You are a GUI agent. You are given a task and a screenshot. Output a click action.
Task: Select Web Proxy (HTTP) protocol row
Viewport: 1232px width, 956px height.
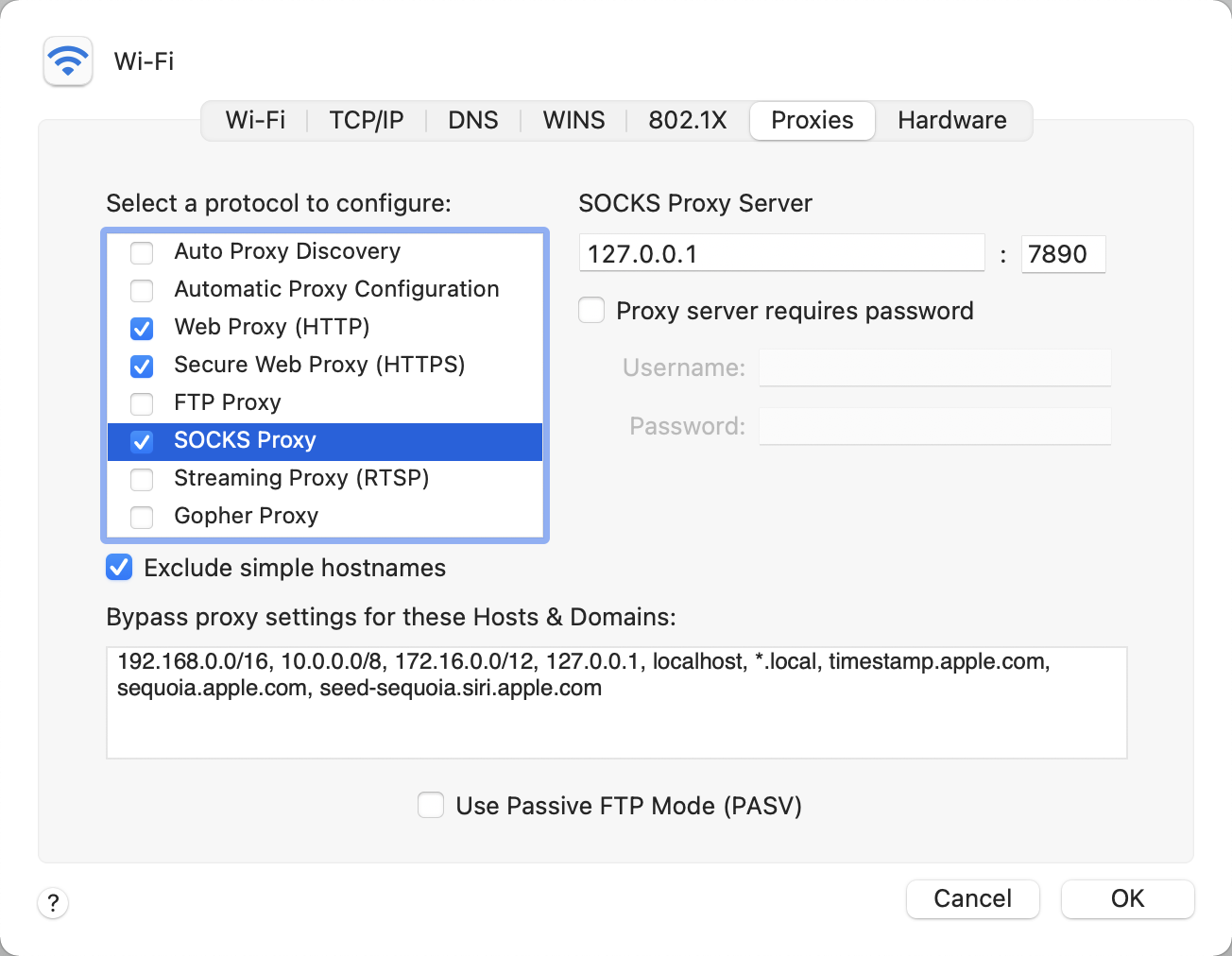[x=325, y=327]
